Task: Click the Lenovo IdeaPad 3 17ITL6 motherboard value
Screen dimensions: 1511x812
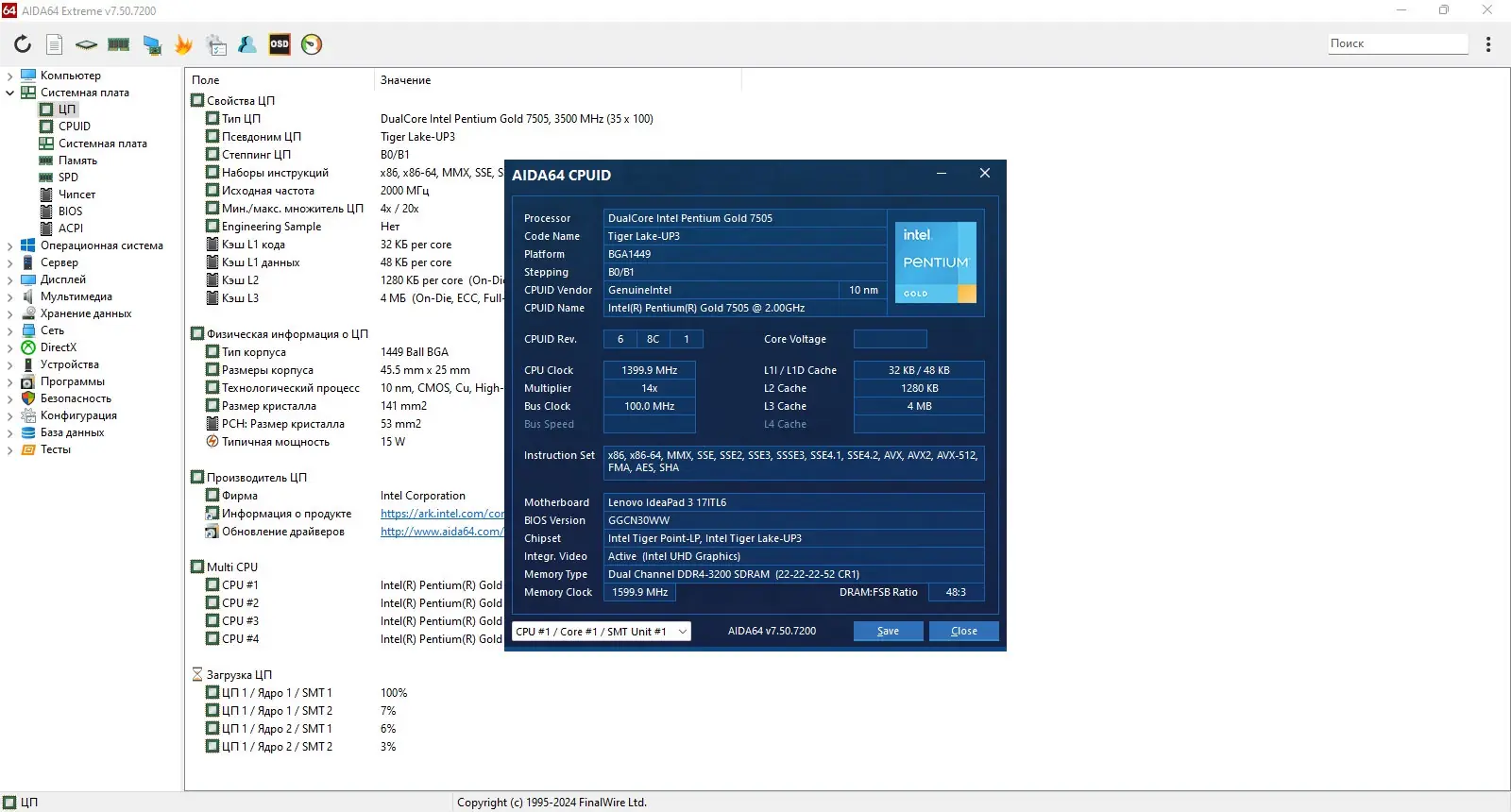Action: pos(794,502)
